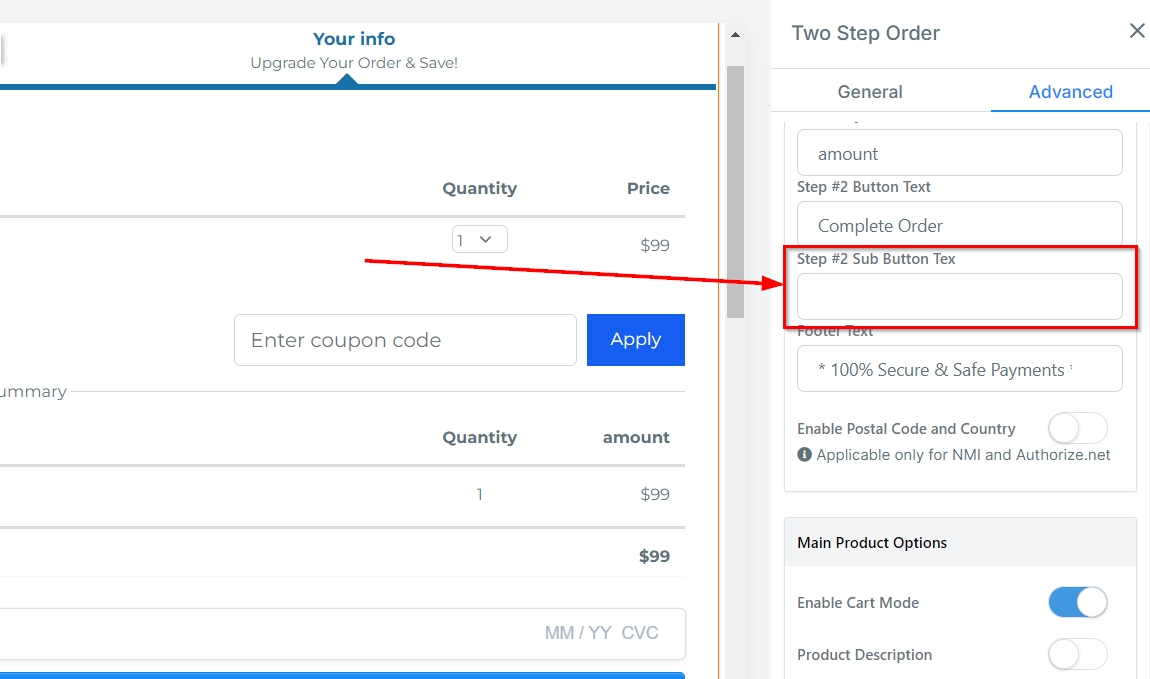Image resolution: width=1150 pixels, height=679 pixels.
Task: Click the bold $99 order total
Action: [654, 556]
